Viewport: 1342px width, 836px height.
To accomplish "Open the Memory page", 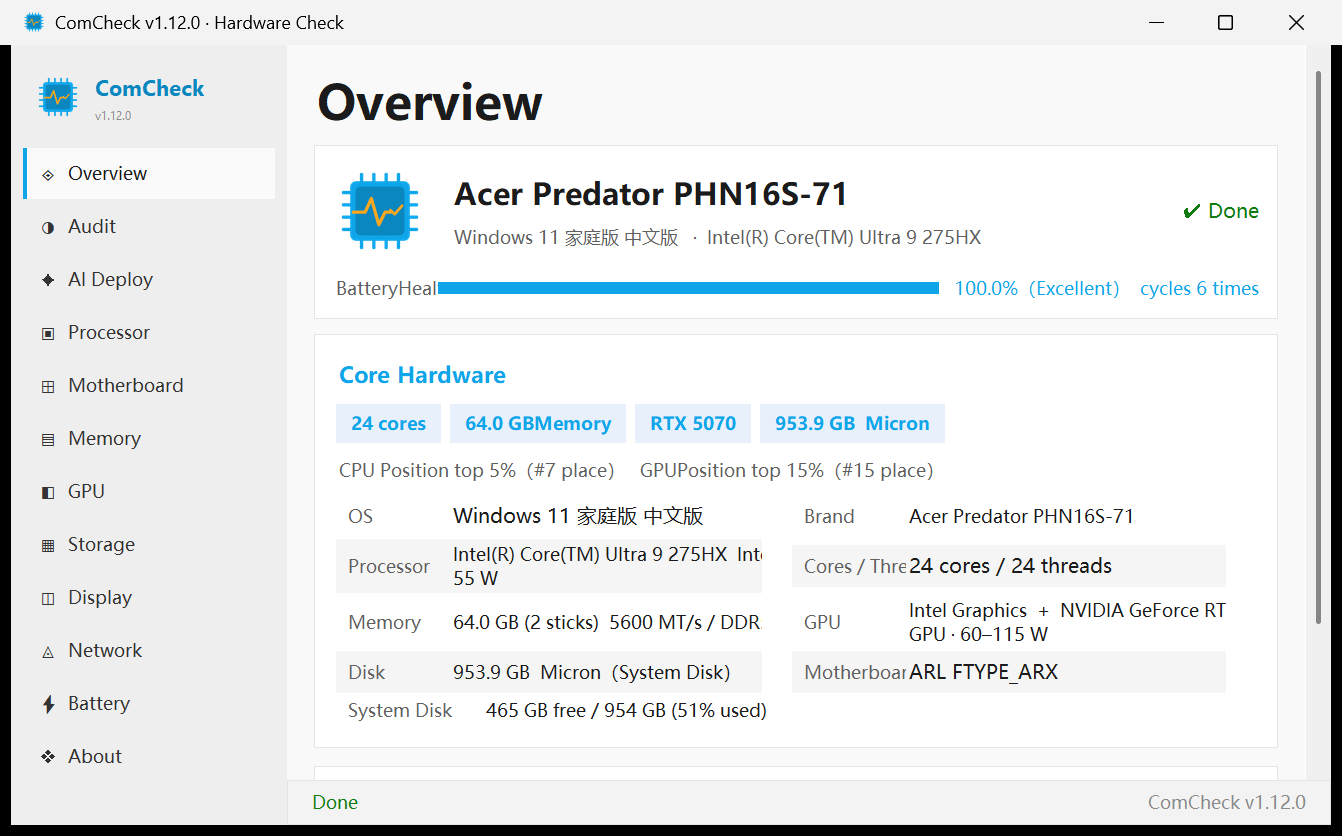I will 149,439.
